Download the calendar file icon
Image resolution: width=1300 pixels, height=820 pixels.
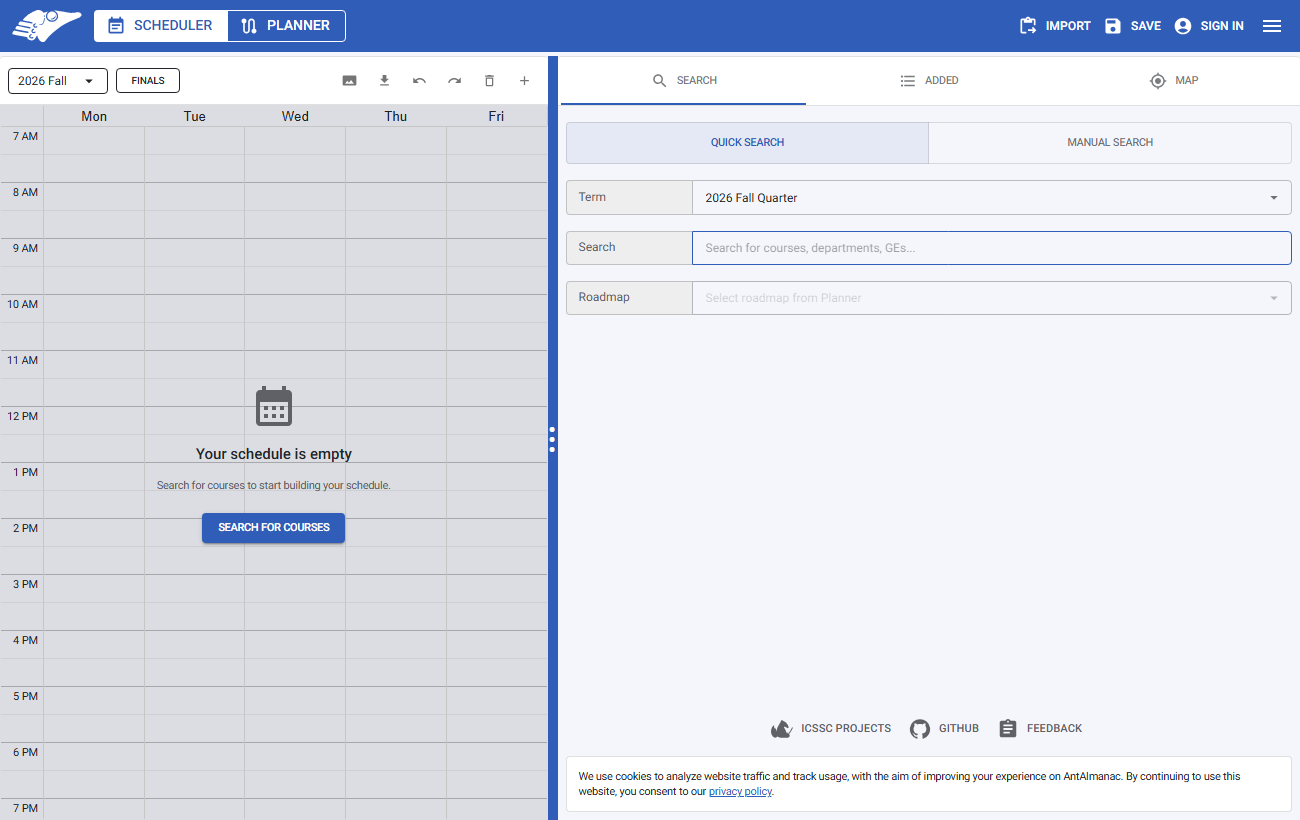[384, 81]
